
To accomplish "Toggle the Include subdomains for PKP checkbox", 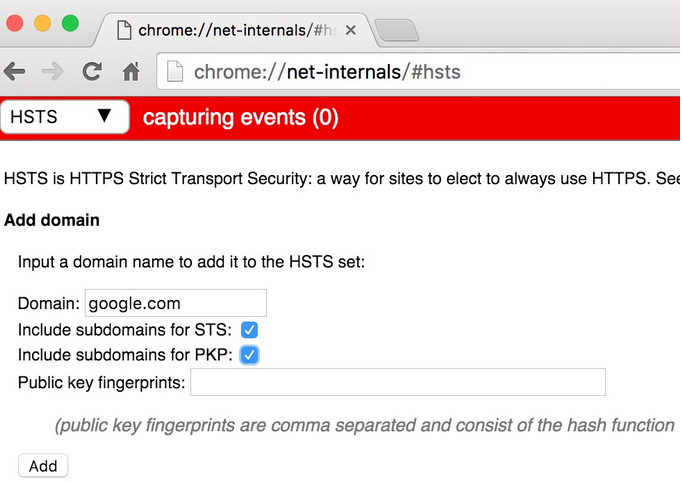I will (x=250, y=355).
